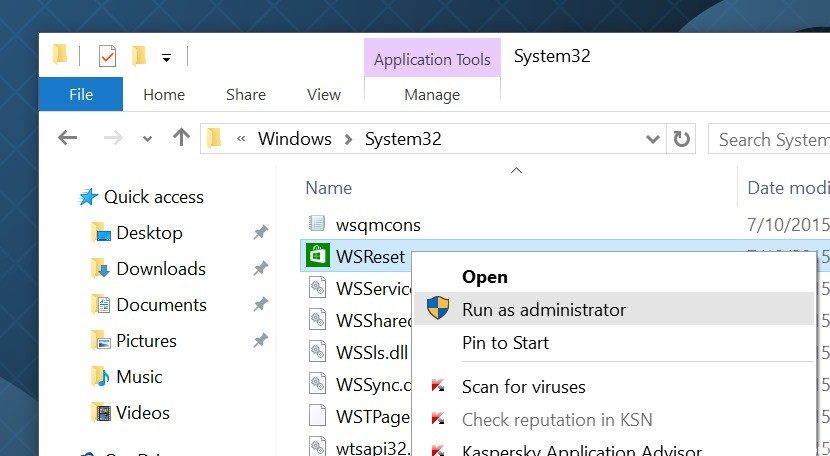Select the WSTPage file
Screen dimensions: 830x456
point(373,417)
